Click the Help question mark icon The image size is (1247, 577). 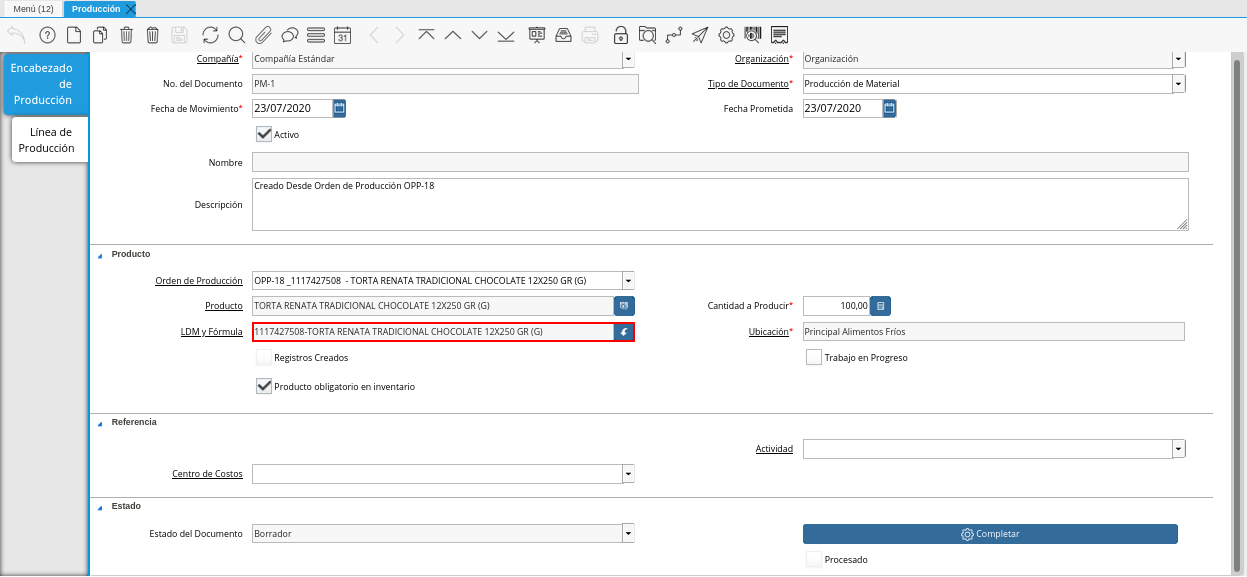[x=47, y=35]
